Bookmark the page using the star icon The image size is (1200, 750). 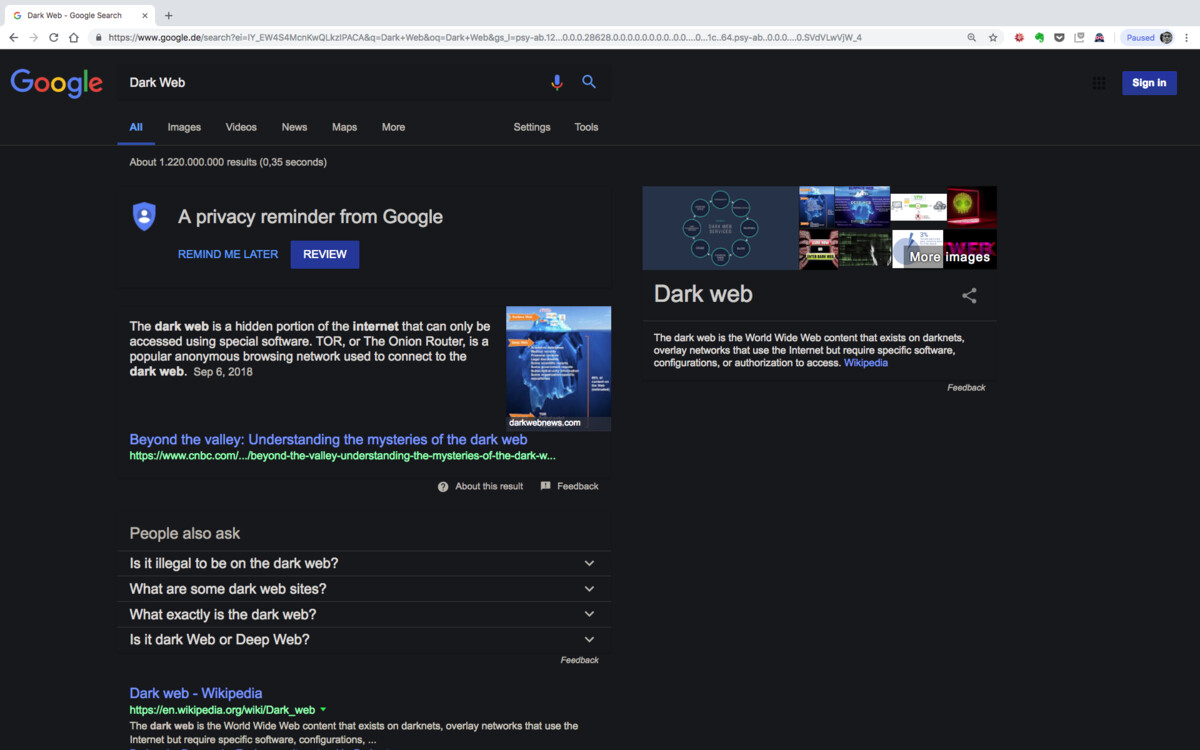click(993, 36)
